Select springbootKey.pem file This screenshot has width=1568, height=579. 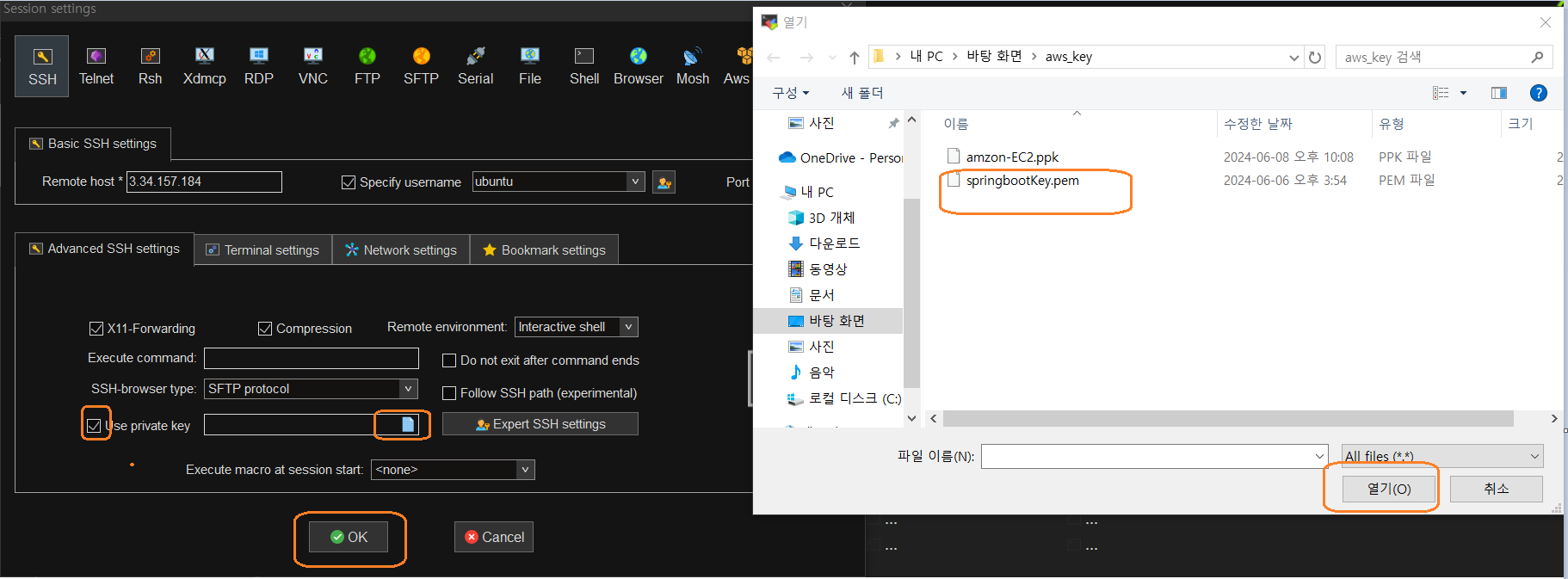[x=1022, y=181]
